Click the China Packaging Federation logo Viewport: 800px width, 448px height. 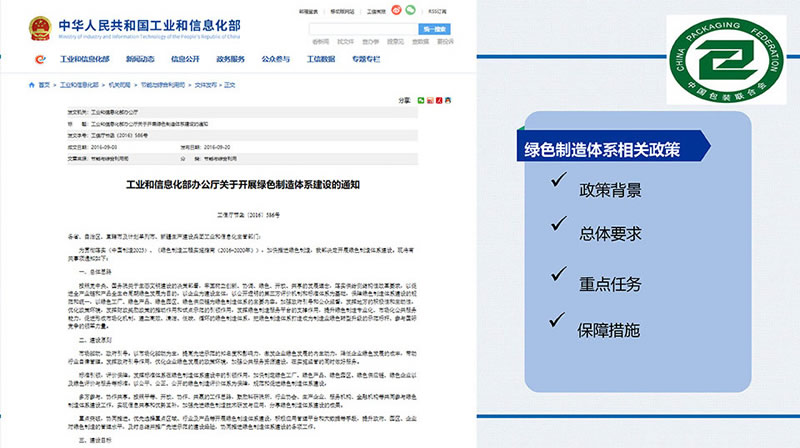click(726, 60)
